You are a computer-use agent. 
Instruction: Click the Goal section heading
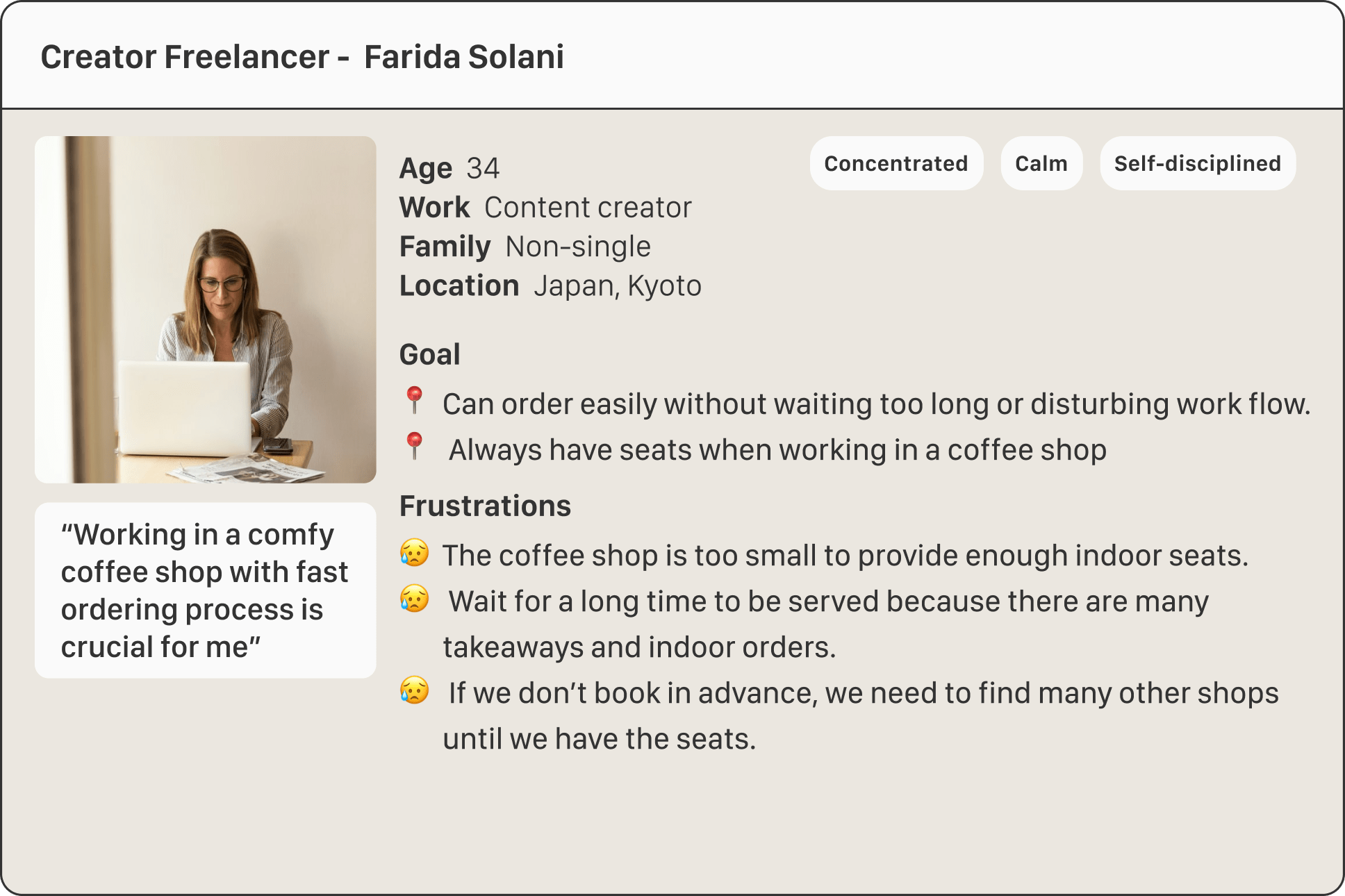click(429, 354)
